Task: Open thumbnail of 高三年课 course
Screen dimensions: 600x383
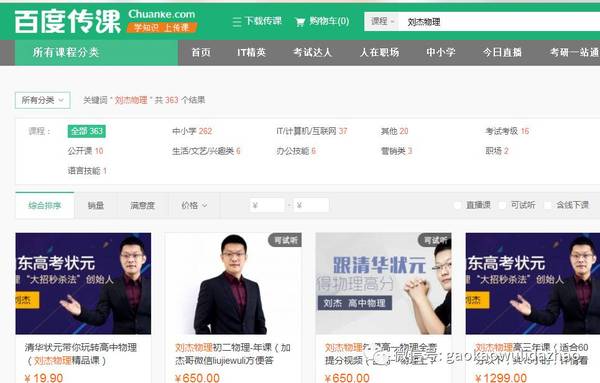Action: click(533, 284)
